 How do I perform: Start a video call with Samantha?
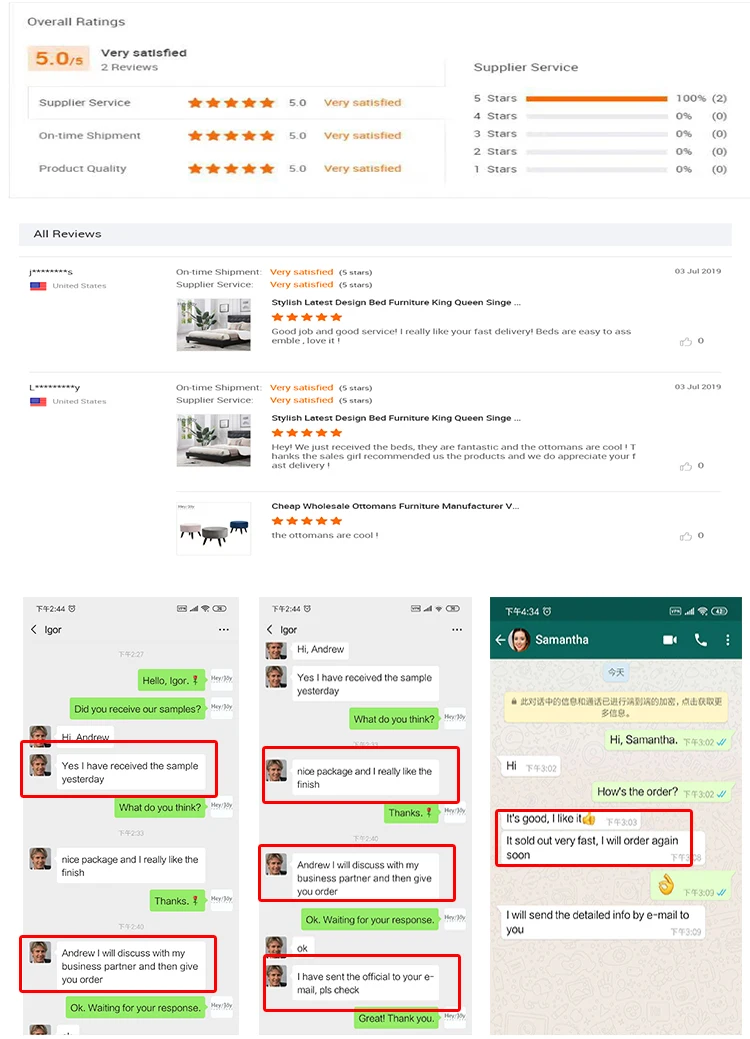(x=670, y=640)
